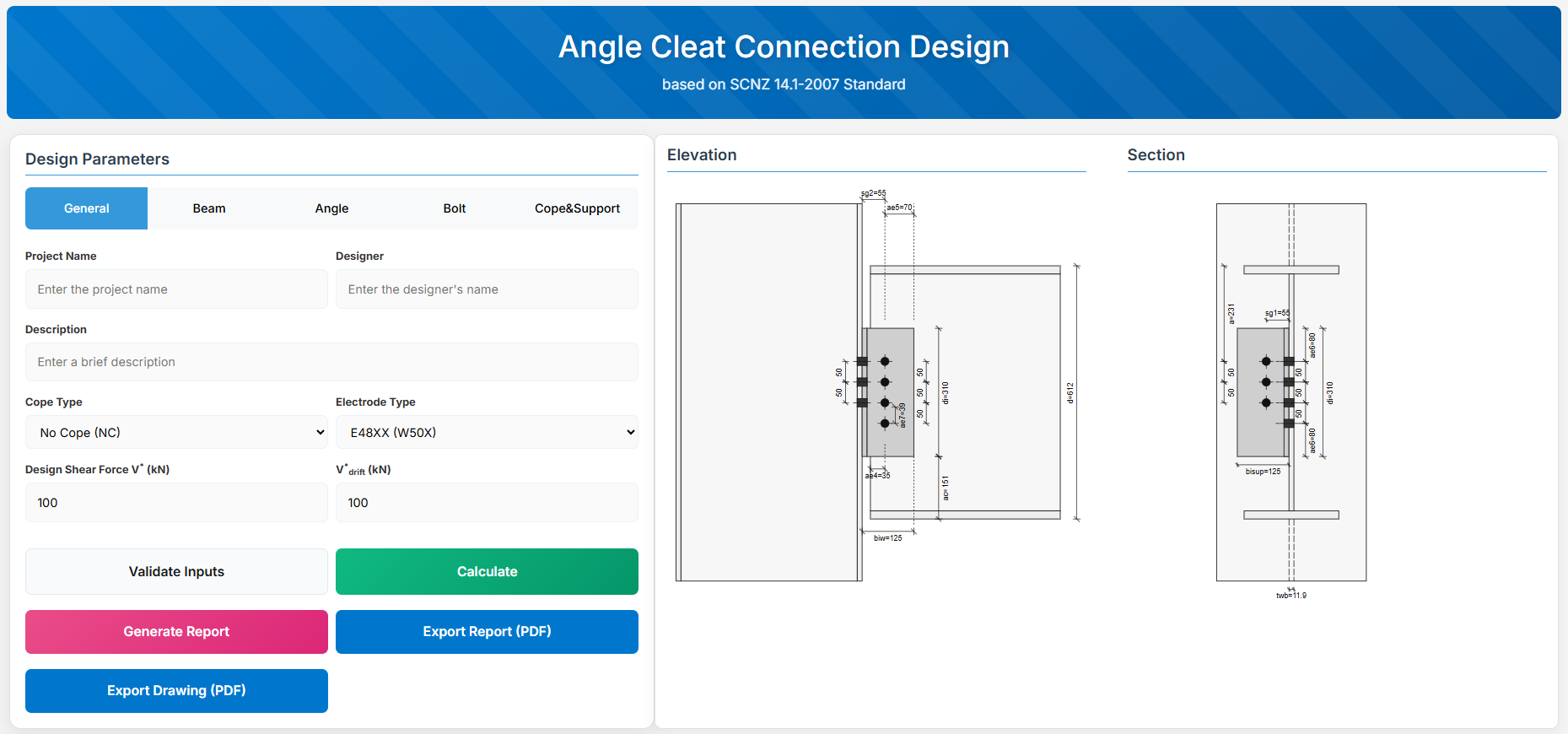Open the Beam tab
Viewport: 1568px width, 734px height.
pyautogui.click(x=209, y=208)
